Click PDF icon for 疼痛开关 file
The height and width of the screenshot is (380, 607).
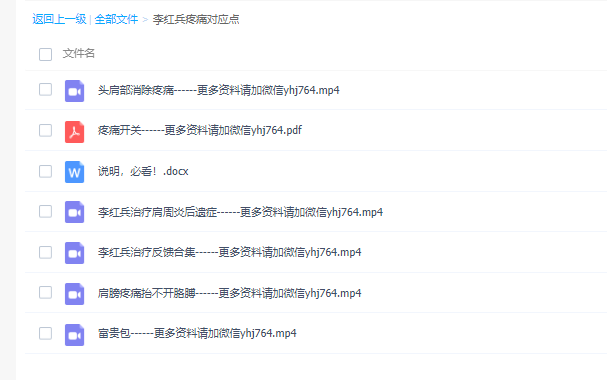point(74,132)
